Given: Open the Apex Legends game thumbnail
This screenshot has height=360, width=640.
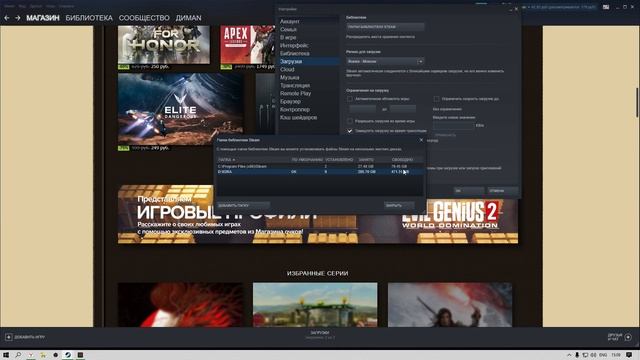Looking at the screenshot, I should pos(248,44).
